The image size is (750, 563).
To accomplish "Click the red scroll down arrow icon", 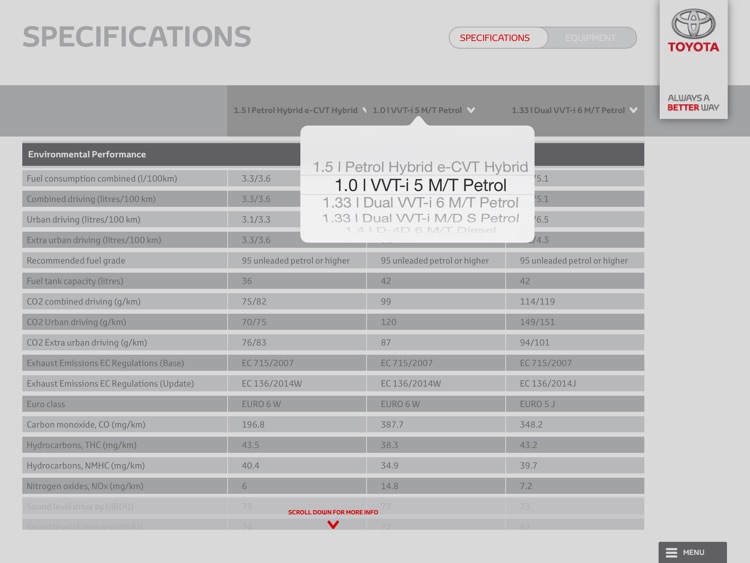I will 333,524.
